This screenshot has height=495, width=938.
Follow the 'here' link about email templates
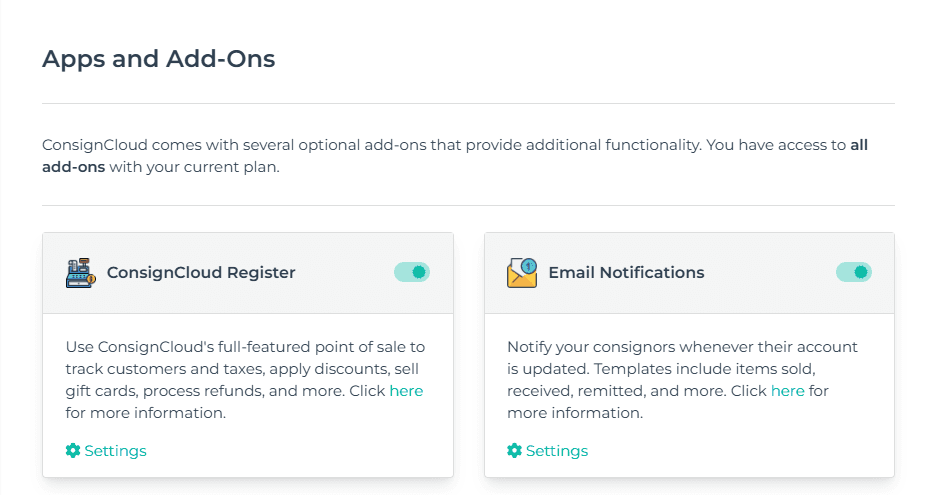pyautogui.click(x=788, y=391)
